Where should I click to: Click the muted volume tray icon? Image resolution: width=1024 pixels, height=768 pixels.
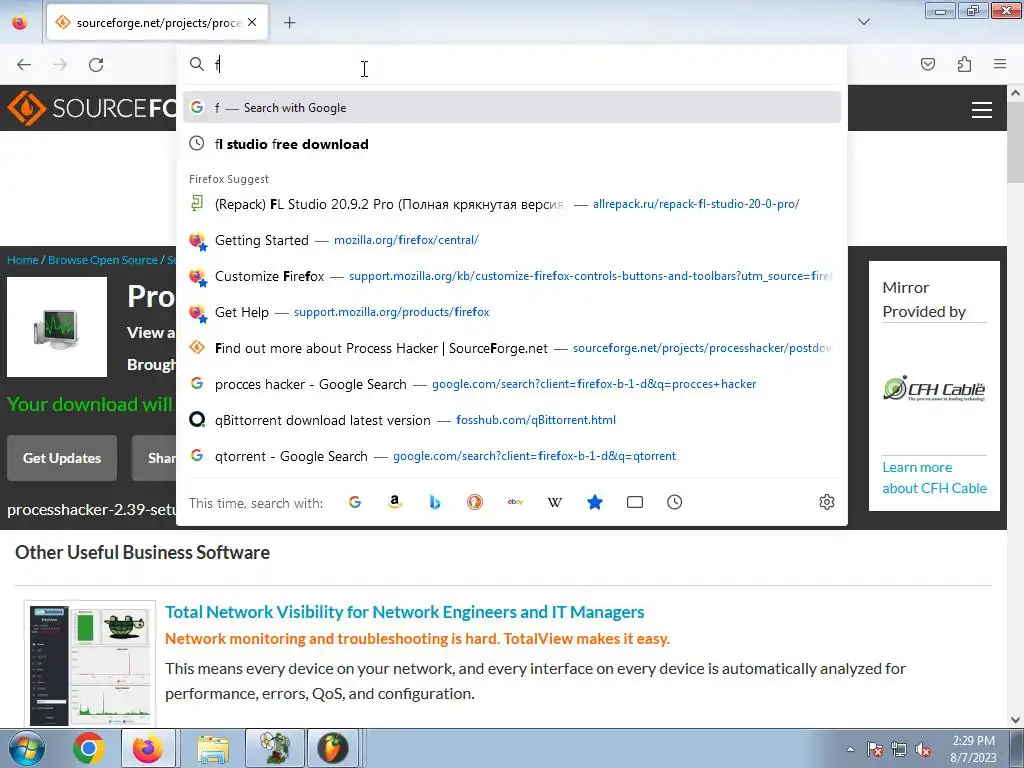pyautogui.click(x=923, y=750)
